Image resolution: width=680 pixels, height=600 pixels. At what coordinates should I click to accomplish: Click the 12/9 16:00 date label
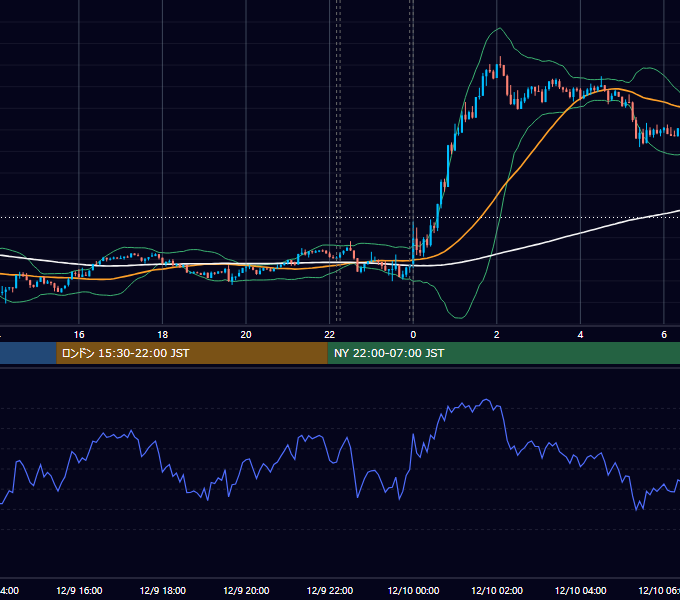point(79,590)
